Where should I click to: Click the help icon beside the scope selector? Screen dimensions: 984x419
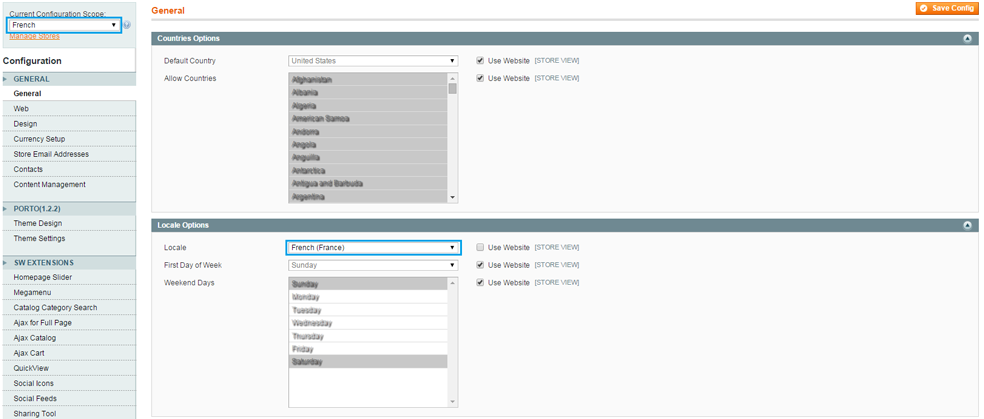pos(127,25)
